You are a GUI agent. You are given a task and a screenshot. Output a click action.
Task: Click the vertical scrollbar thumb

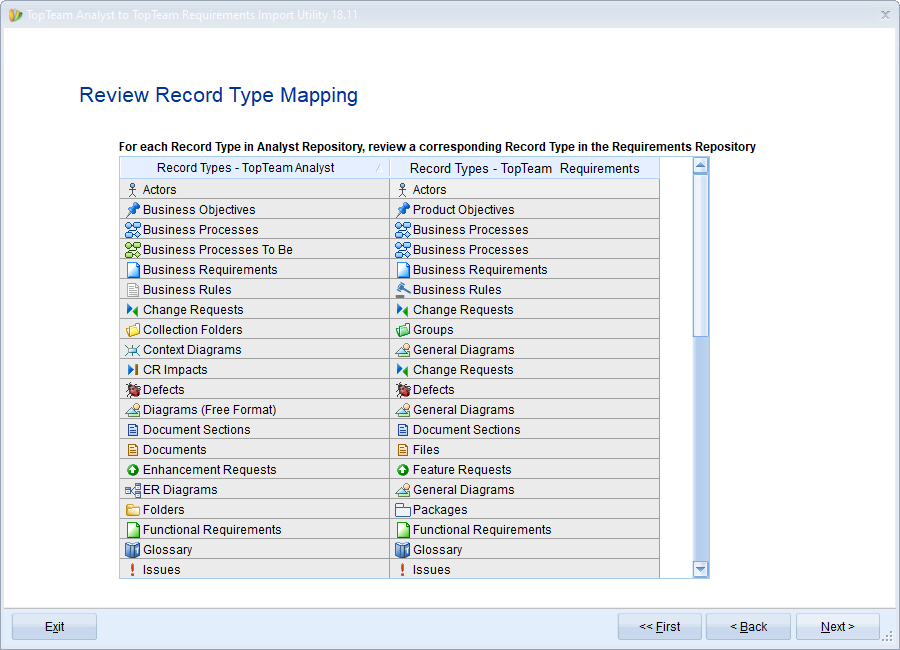(x=700, y=256)
